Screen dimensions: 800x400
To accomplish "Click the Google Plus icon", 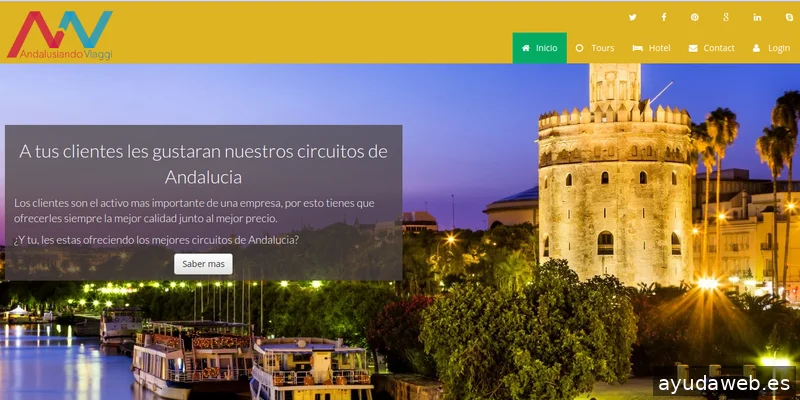I will (725, 17).
